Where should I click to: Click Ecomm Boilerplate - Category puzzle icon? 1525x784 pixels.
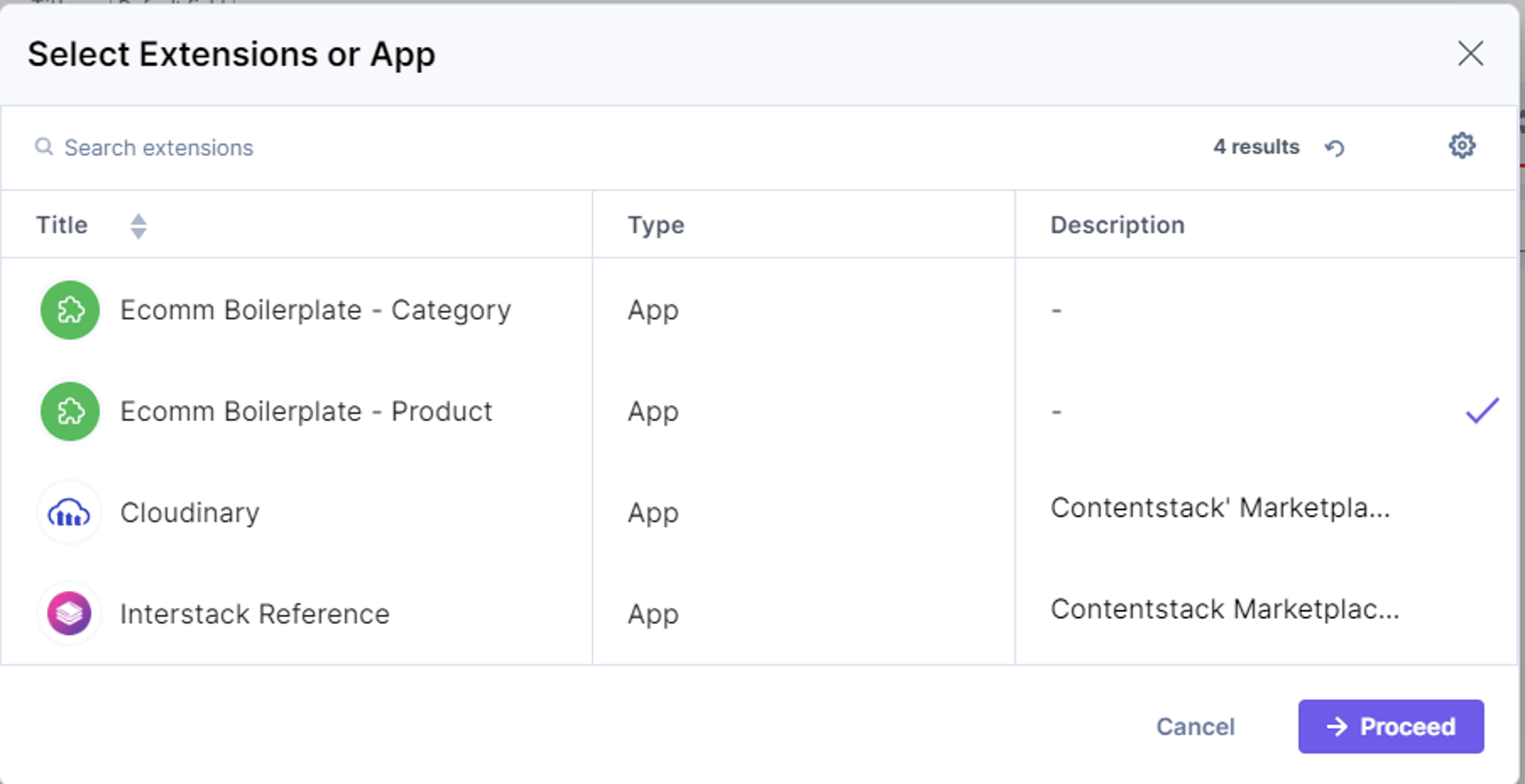70,310
